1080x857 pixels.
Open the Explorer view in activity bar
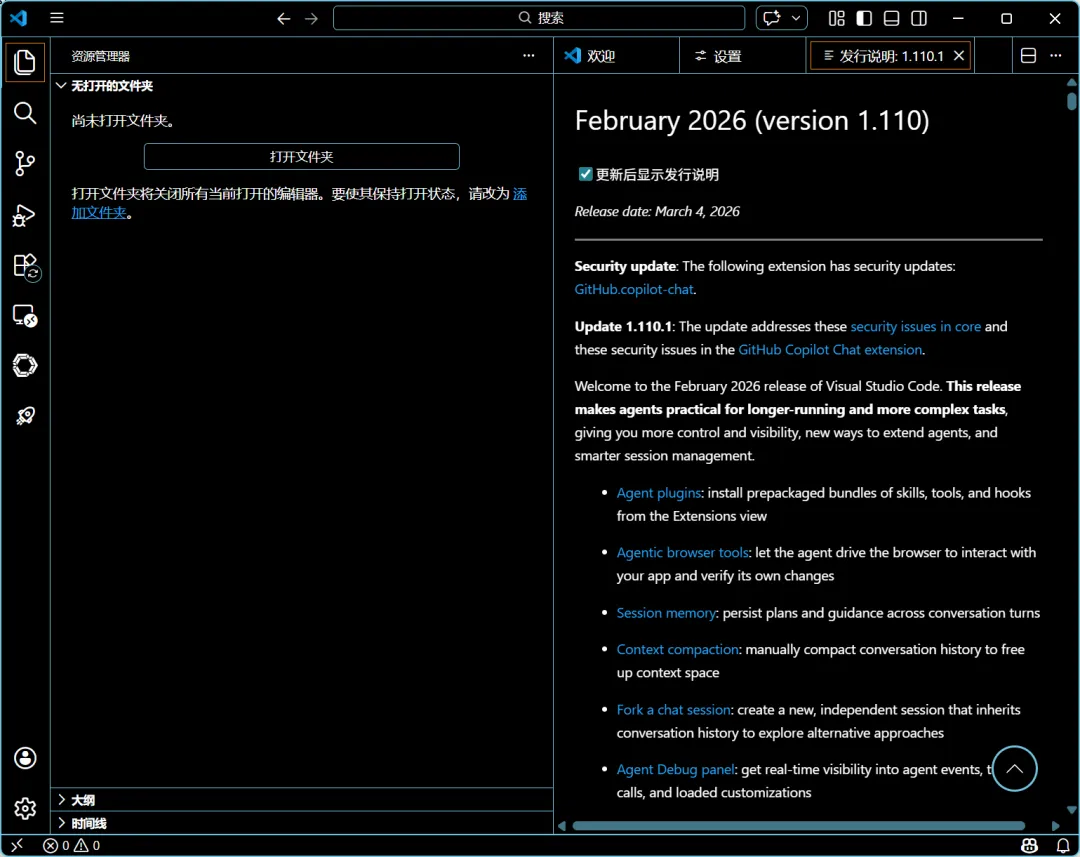[x=25, y=63]
